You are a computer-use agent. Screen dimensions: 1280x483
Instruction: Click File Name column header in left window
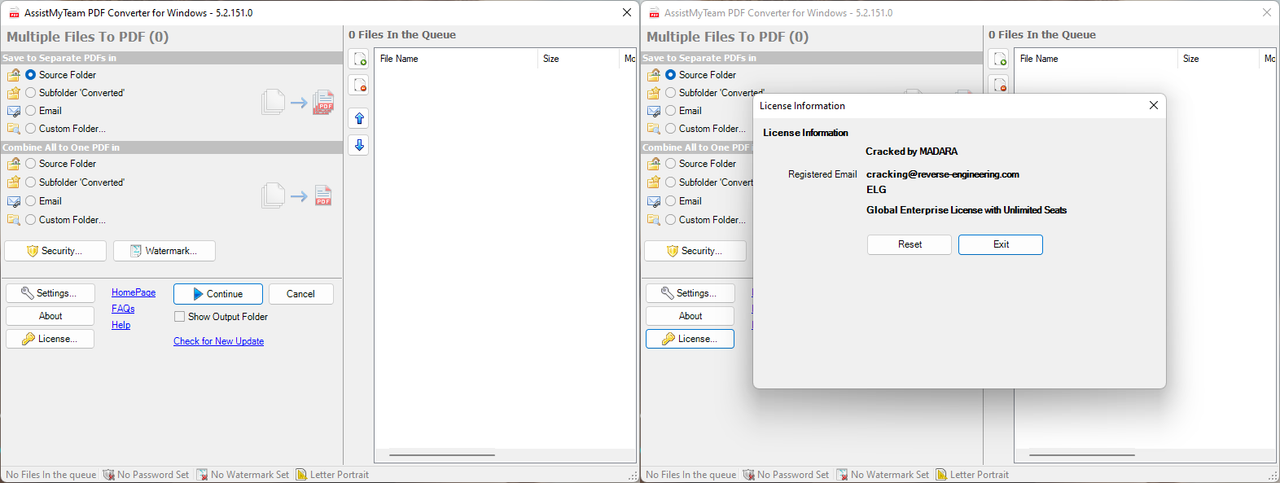(x=456, y=59)
